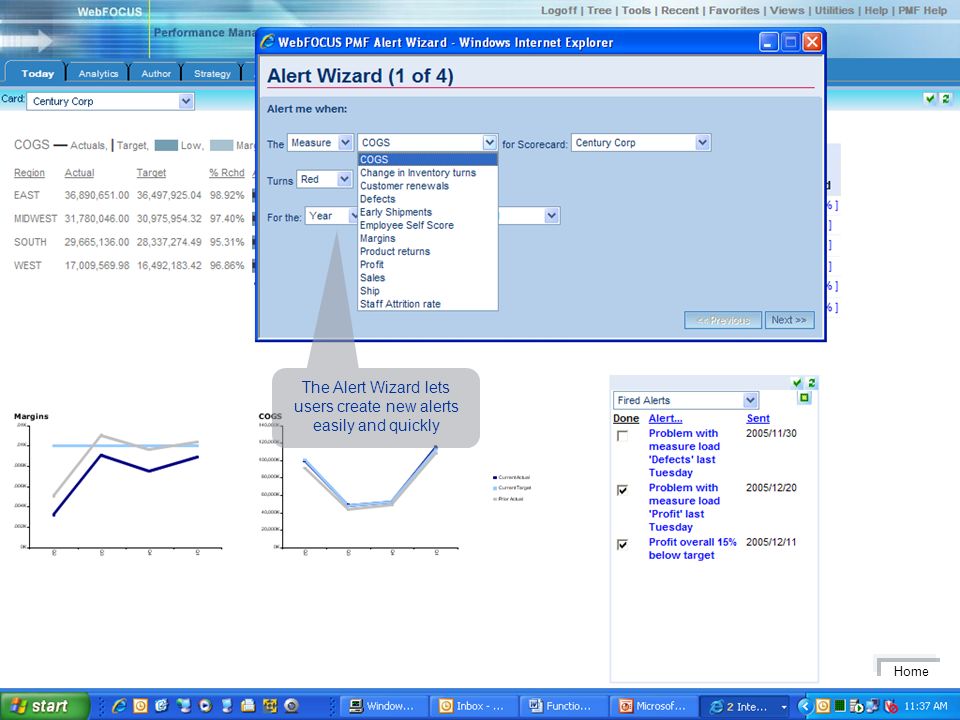The width and height of the screenshot is (960, 720).
Task: Open the Scorecard Century Corp dropdown
Action: 641,143
